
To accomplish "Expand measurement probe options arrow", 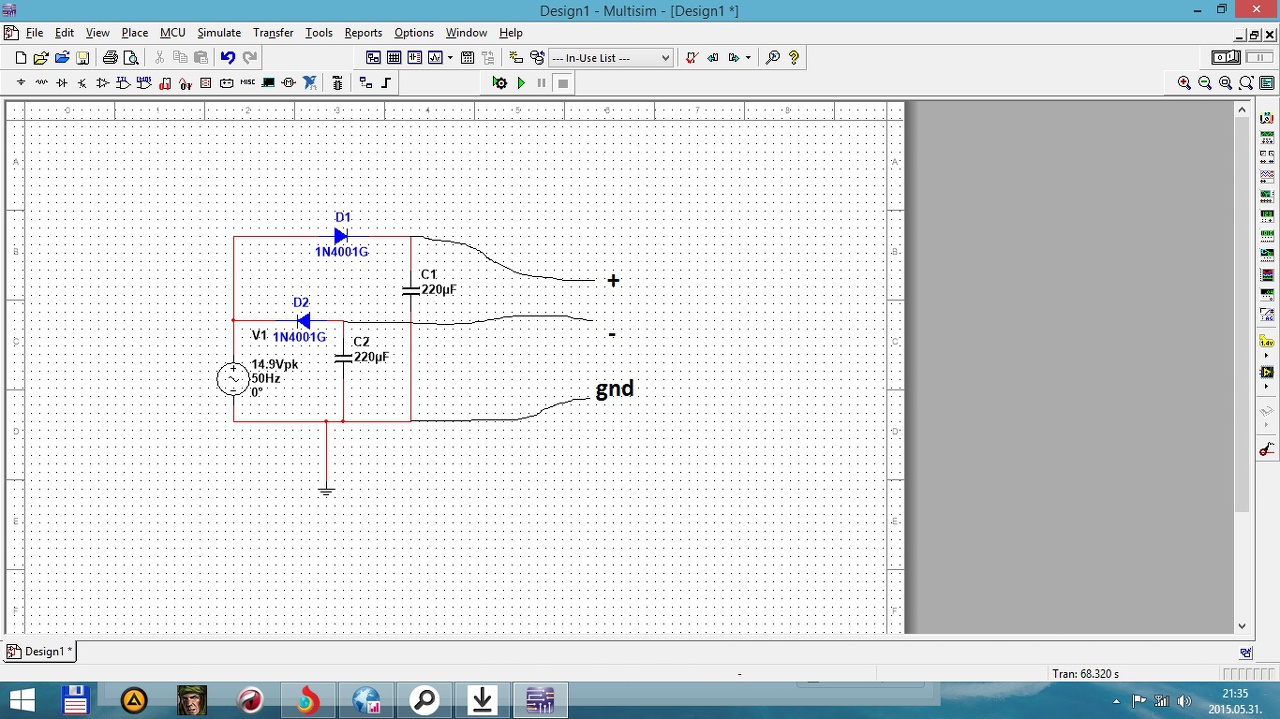I will 1267,356.
